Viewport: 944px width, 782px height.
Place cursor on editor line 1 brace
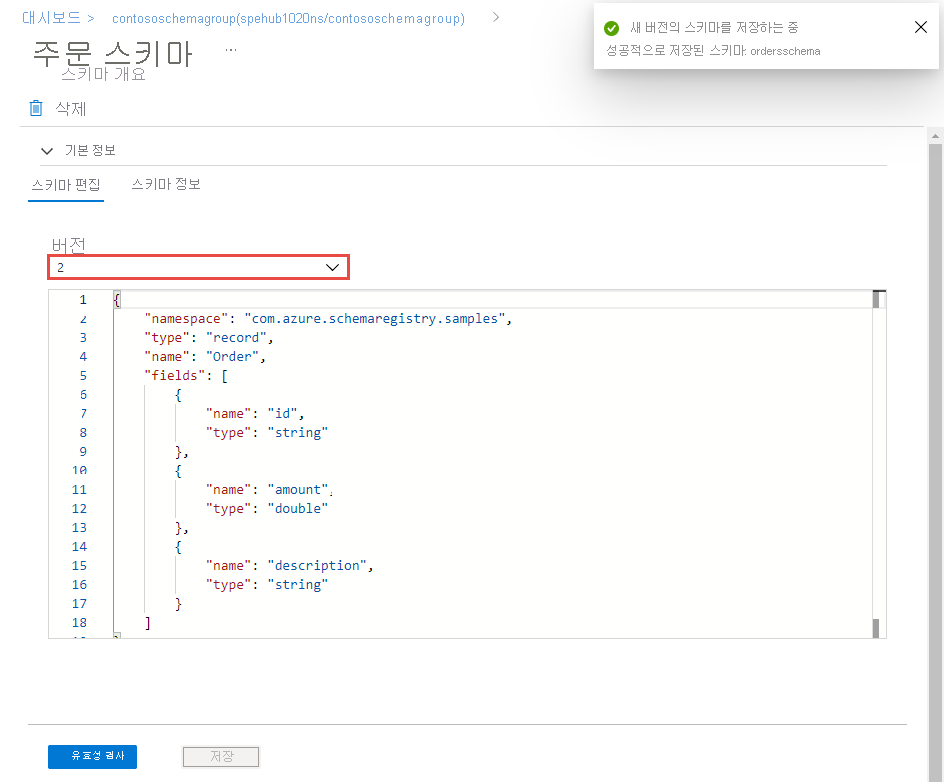[117, 300]
